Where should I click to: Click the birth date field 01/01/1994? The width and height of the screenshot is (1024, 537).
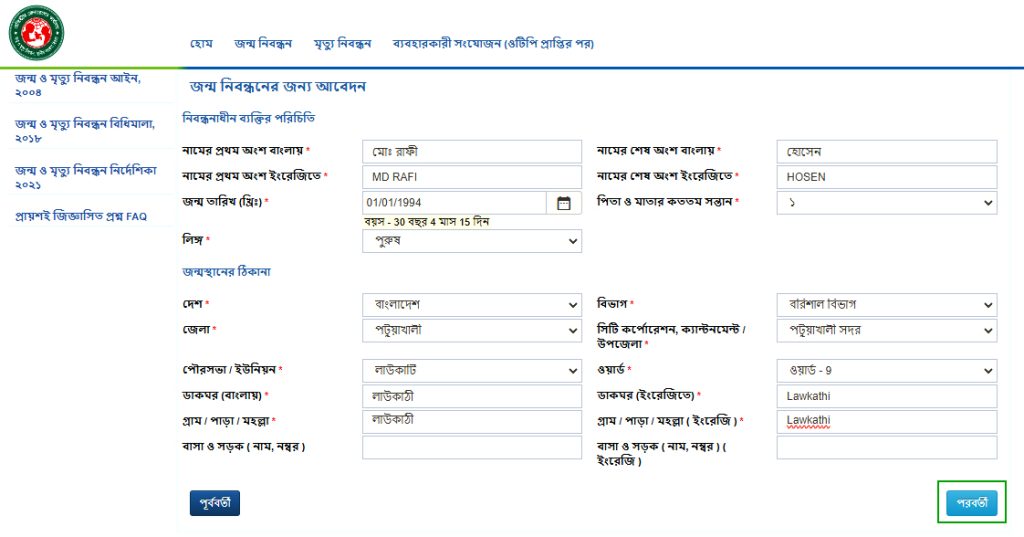454,203
